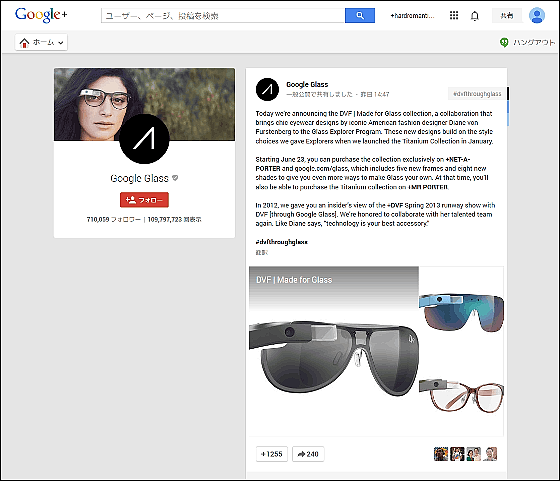Click the second plus-oner avatar thumbnail
Viewport: 560px width, 481px height.
(x=457, y=454)
